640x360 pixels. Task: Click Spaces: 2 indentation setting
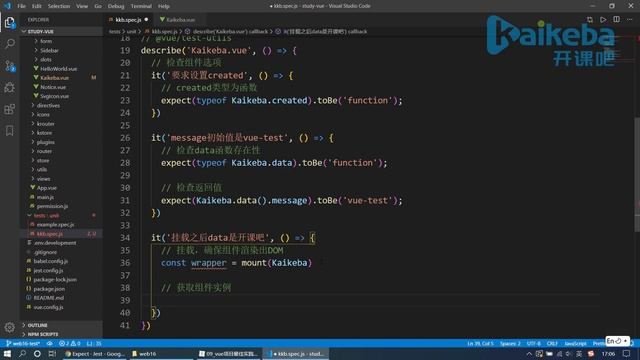click(510, 344)
